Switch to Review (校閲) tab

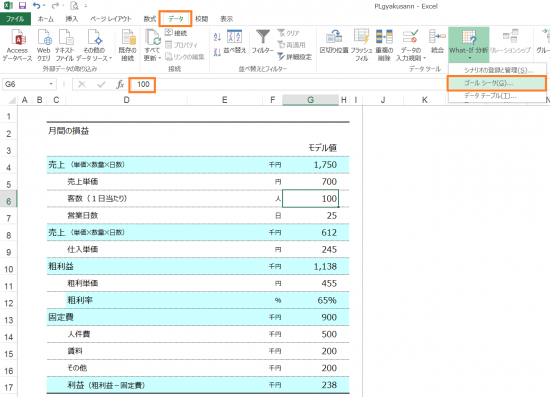(x=202, y=19)
